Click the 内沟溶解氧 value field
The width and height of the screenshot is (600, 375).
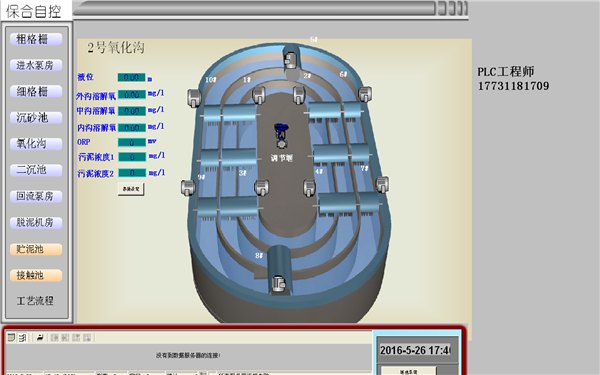pos(132,127)
